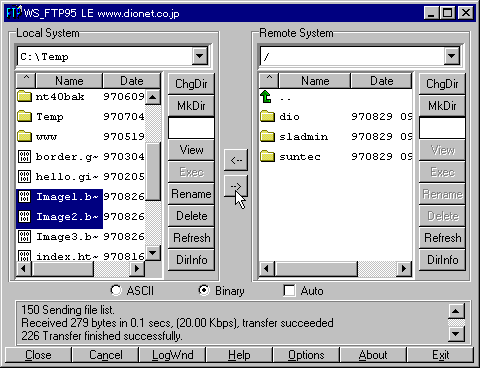480x368 pixels.
Task: Click the local horizontal scrollbar thumb
Action: point(63,268)
